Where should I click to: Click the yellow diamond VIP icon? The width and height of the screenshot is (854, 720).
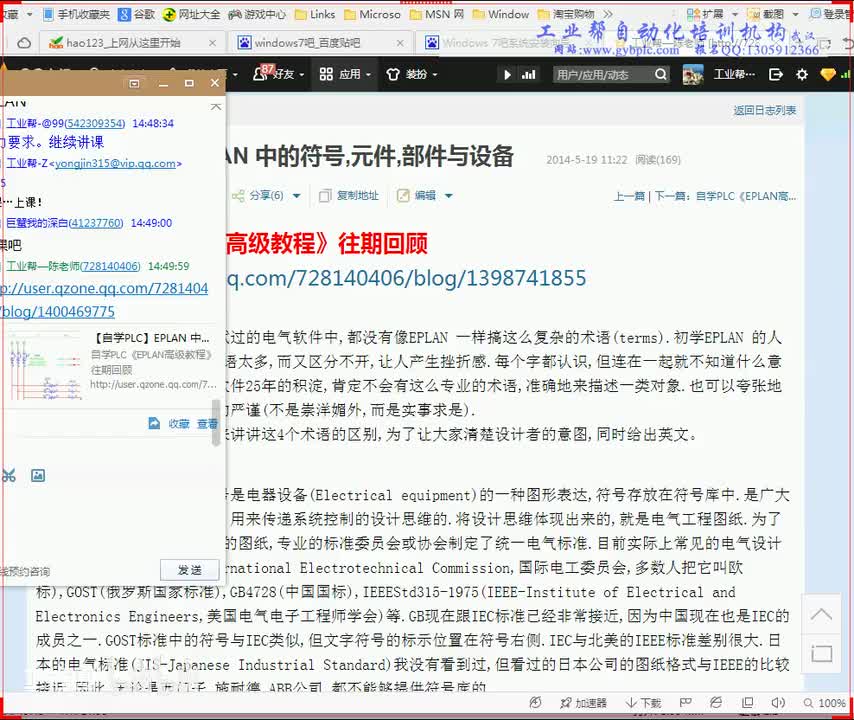pyautogui.click(x=827, y=74)
